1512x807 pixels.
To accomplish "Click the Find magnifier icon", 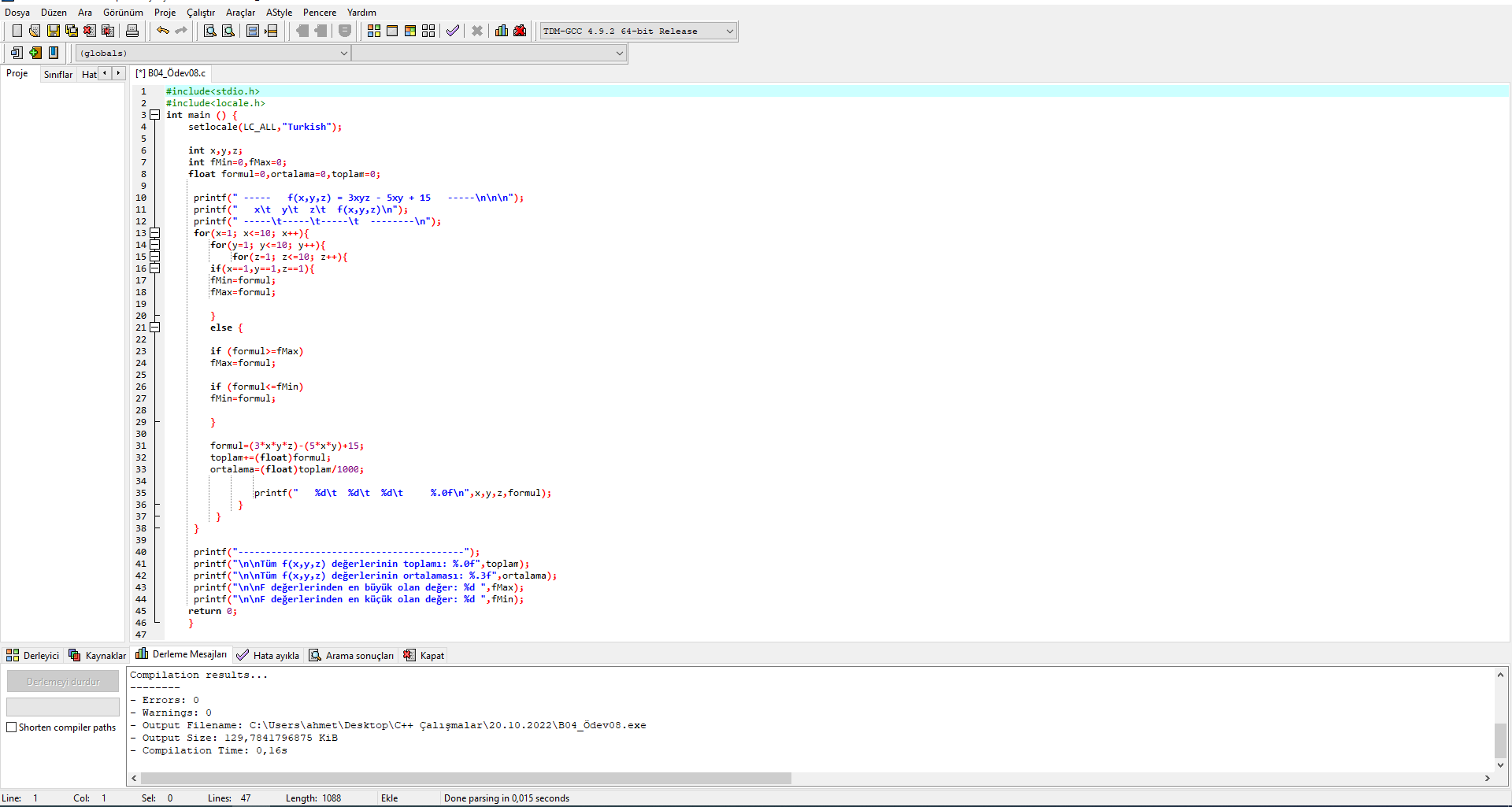I will pos(209,31).
